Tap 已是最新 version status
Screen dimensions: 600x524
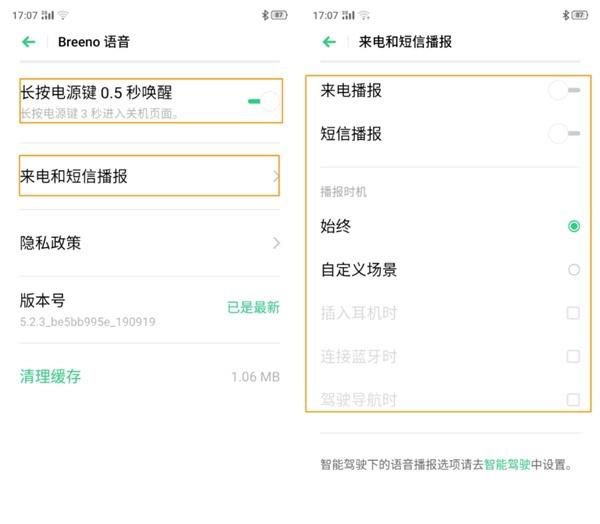(x=253, y=307)
